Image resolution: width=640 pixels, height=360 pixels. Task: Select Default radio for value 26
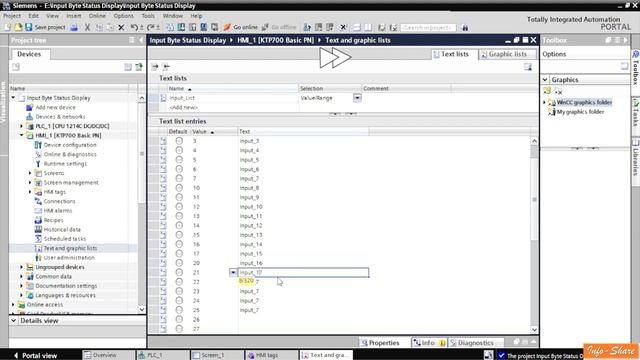pyautogui.click(x=179, y=319)
